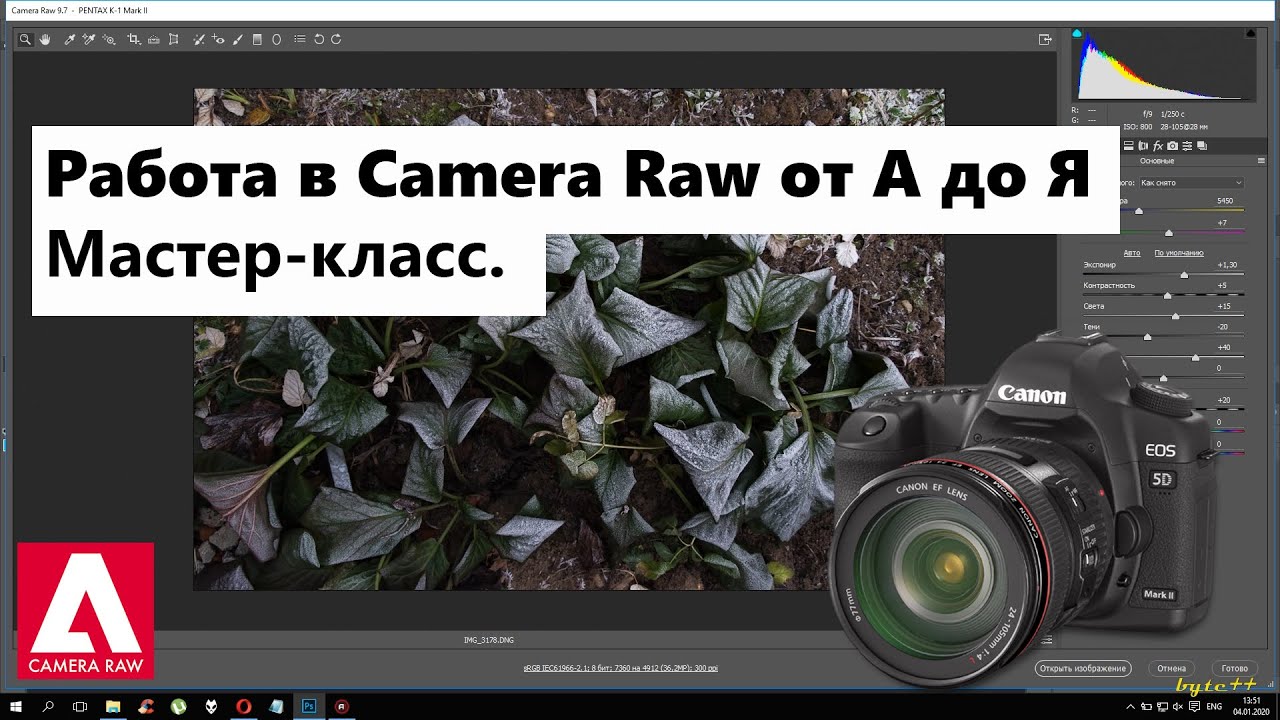Open the Lens Corrections tab
This screenshot has height=720, width=1280.
[x=1143, y=146]
